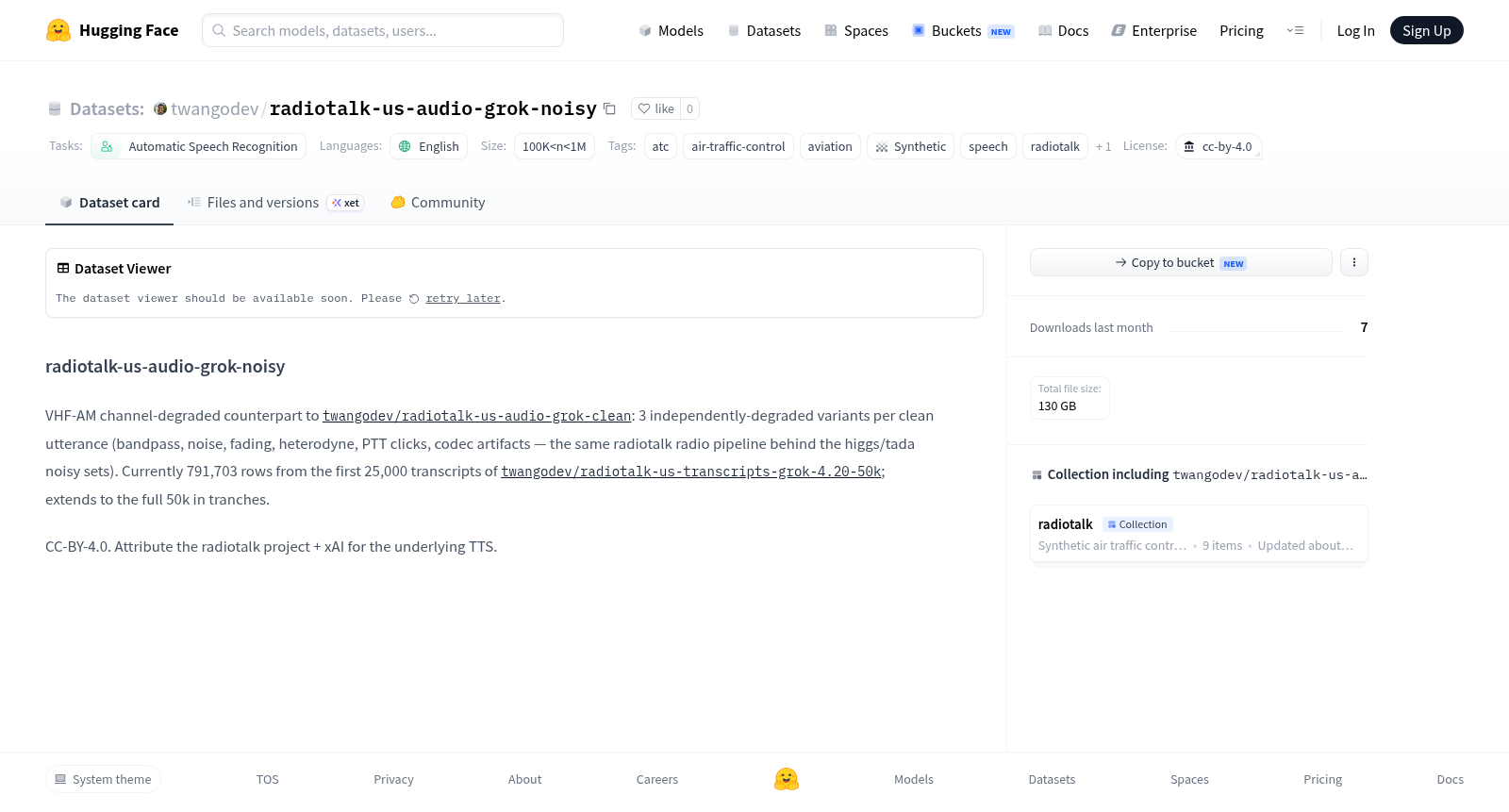Viewport: 1509px width, 812px height.
Task: Click the like count number
Action: coord(690,108)
